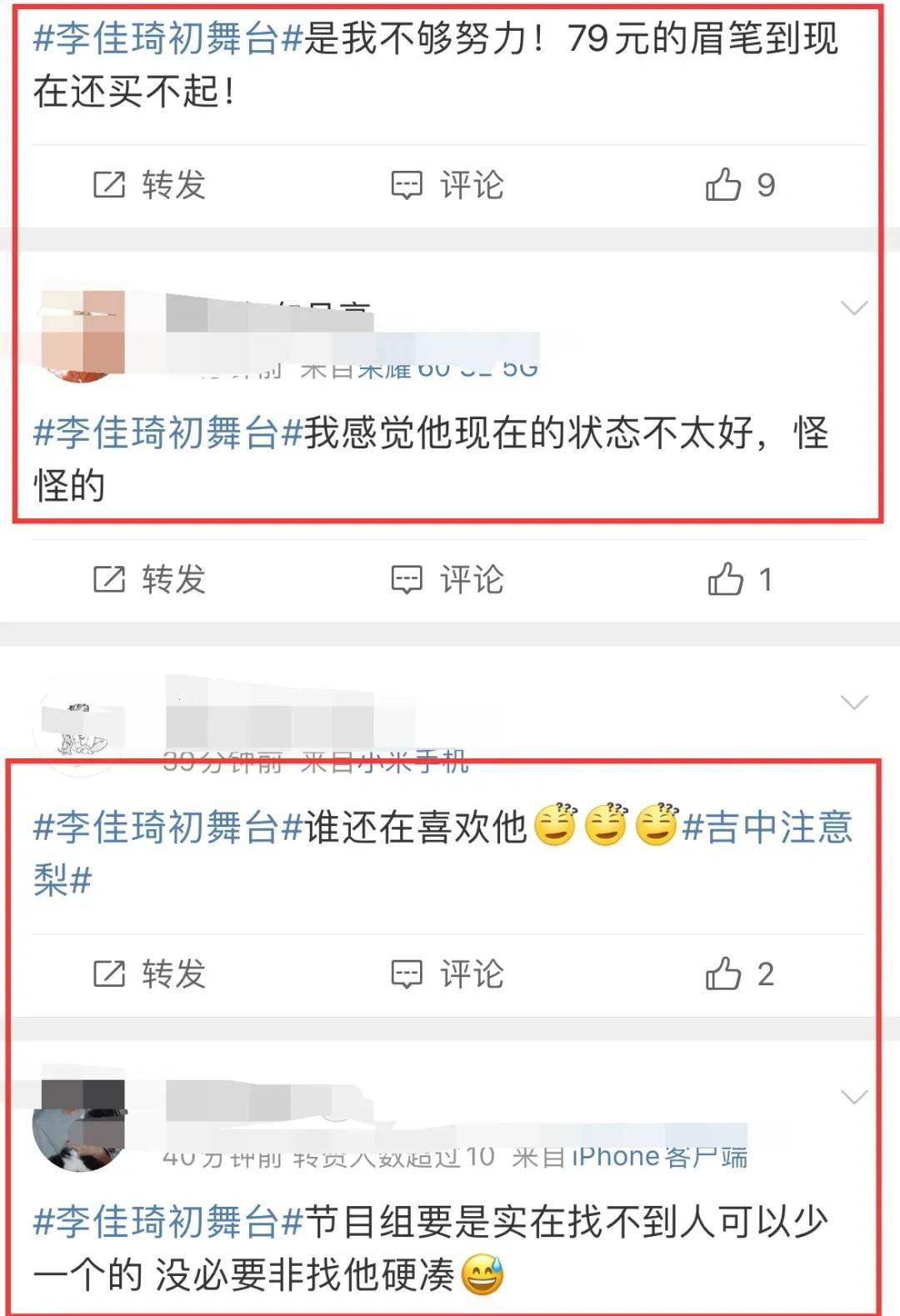The height and width of the screenshot is (1316, 900).
Task: Comment on the 79元眉笔 post
Action: pyautogui.click(x=447, y=184)
